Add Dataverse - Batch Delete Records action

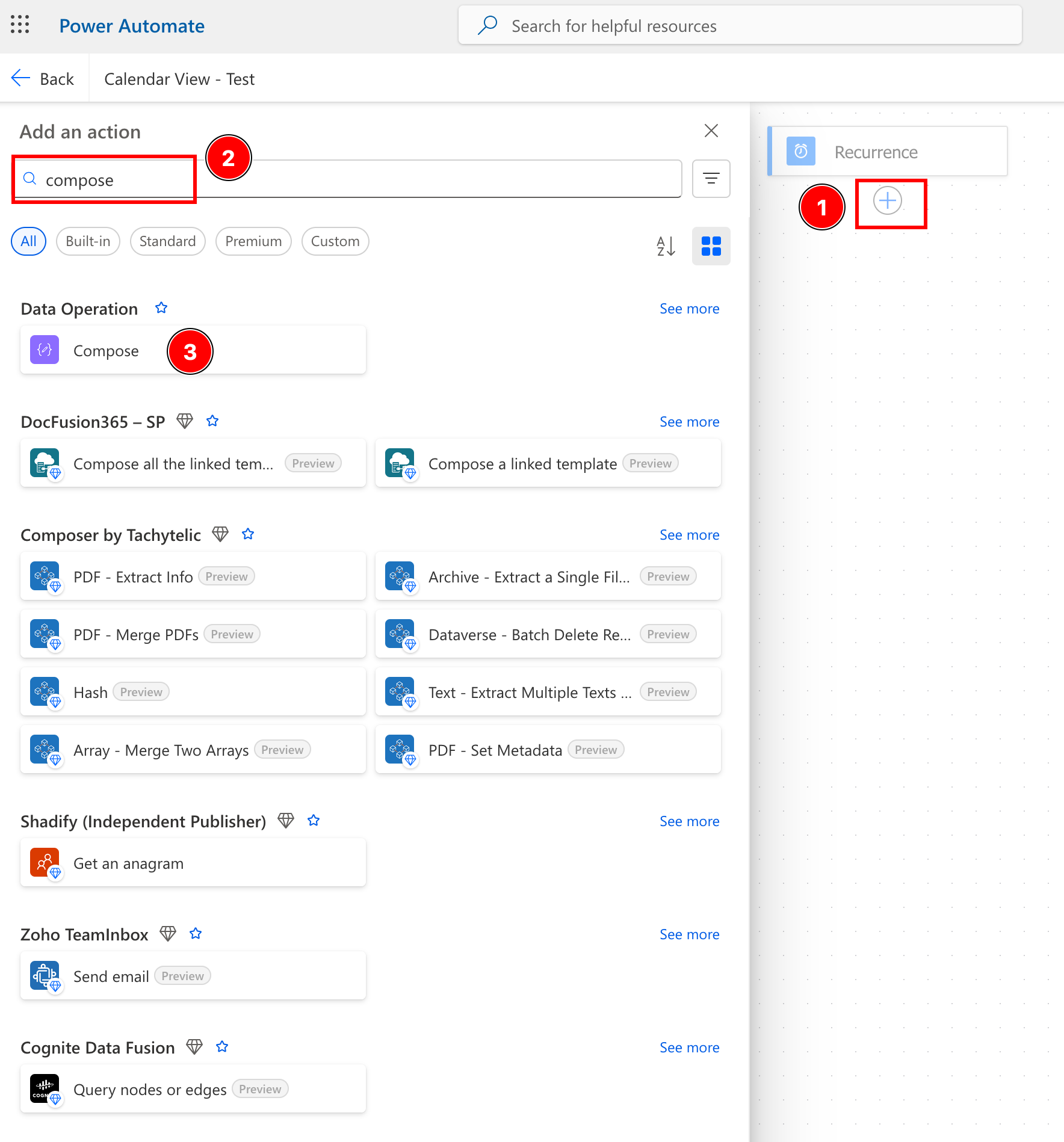click(x=548, y=634)
